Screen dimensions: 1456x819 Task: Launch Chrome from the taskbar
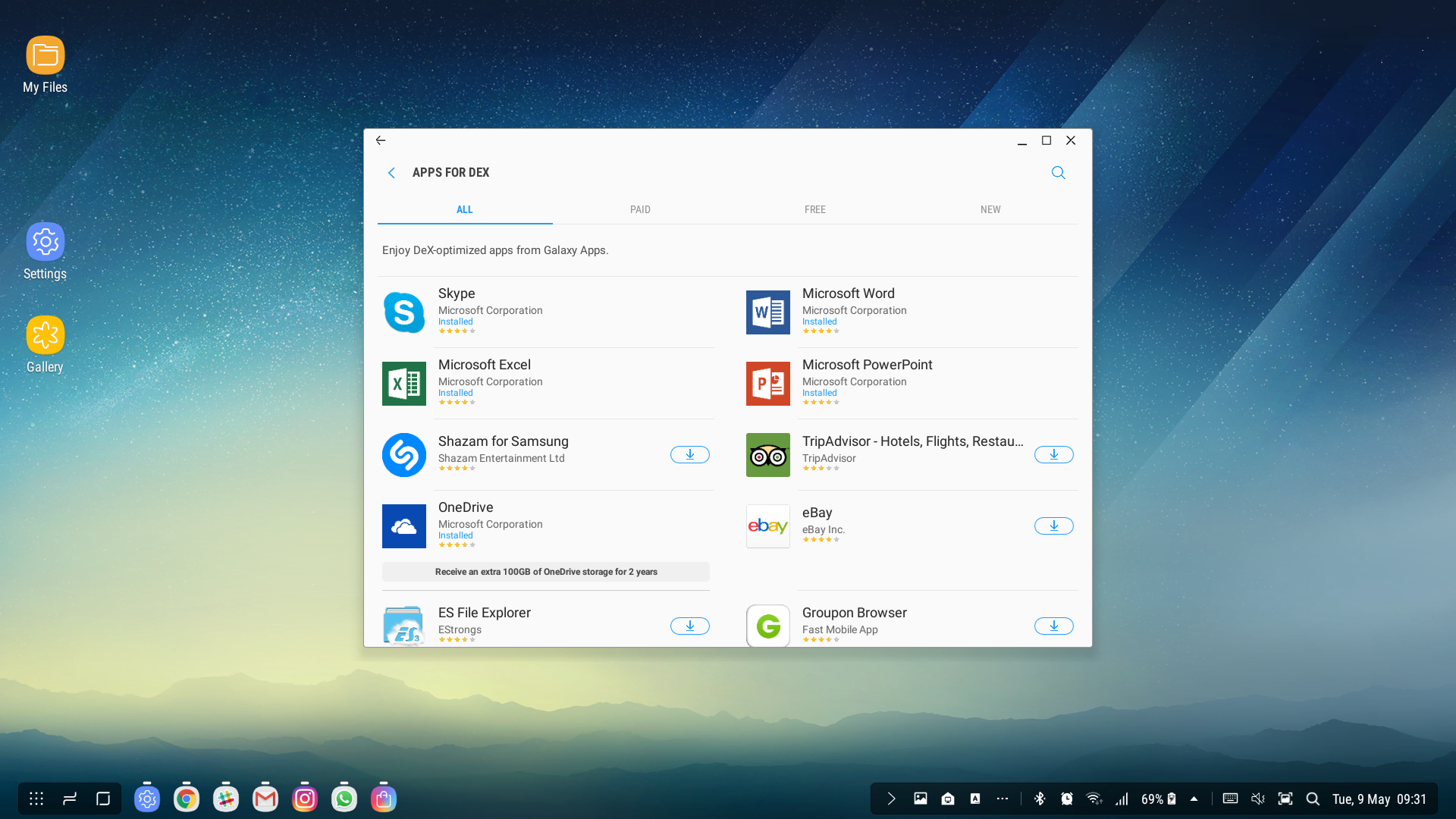coord(187,799)
